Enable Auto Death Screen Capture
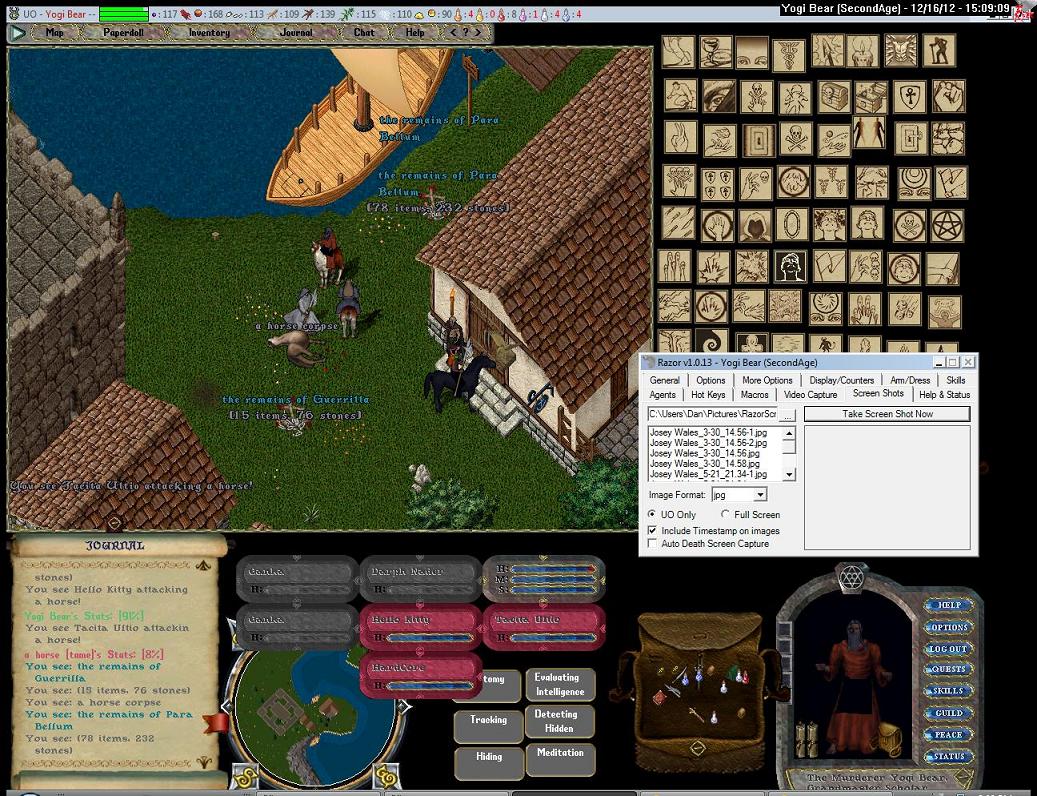This screenshot has height=796, width=1037. (x=653, y=544)
